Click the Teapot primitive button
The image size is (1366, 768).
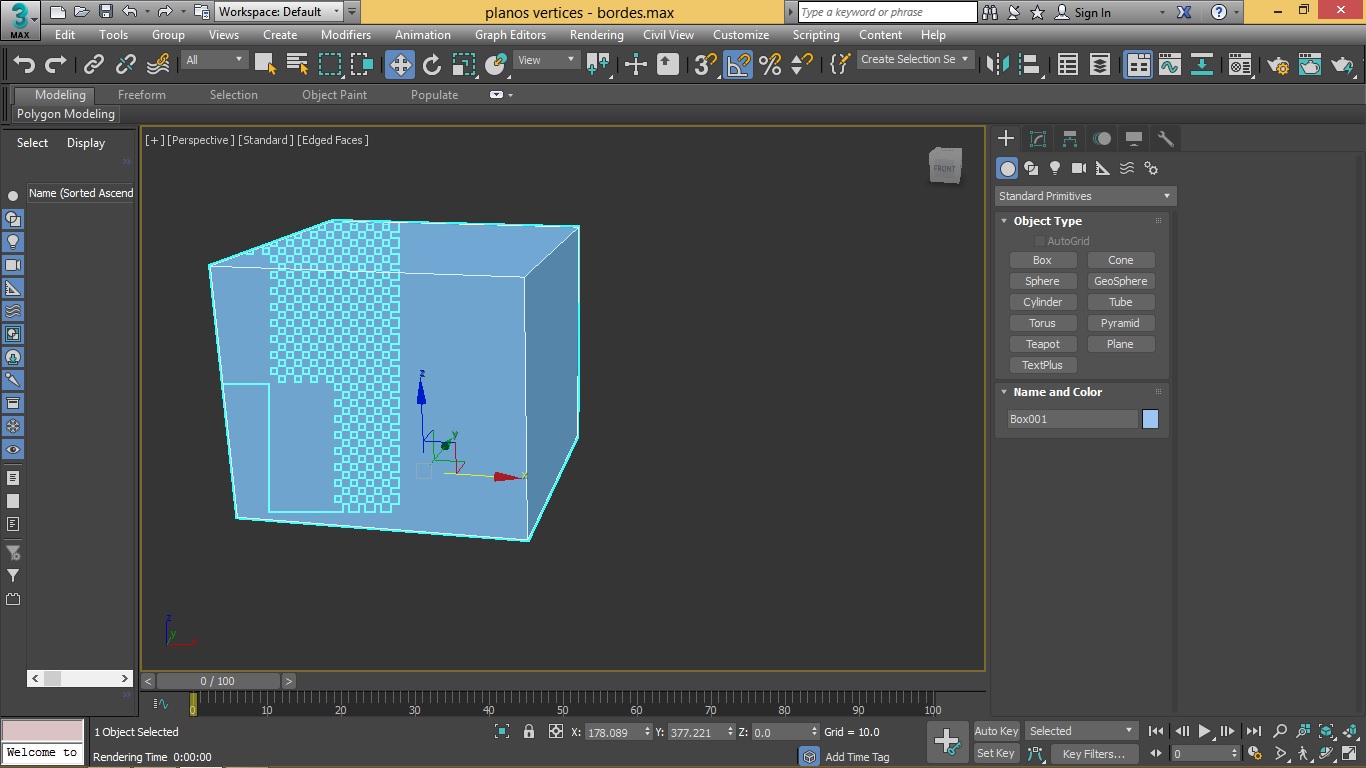[x=1042, y=344]
